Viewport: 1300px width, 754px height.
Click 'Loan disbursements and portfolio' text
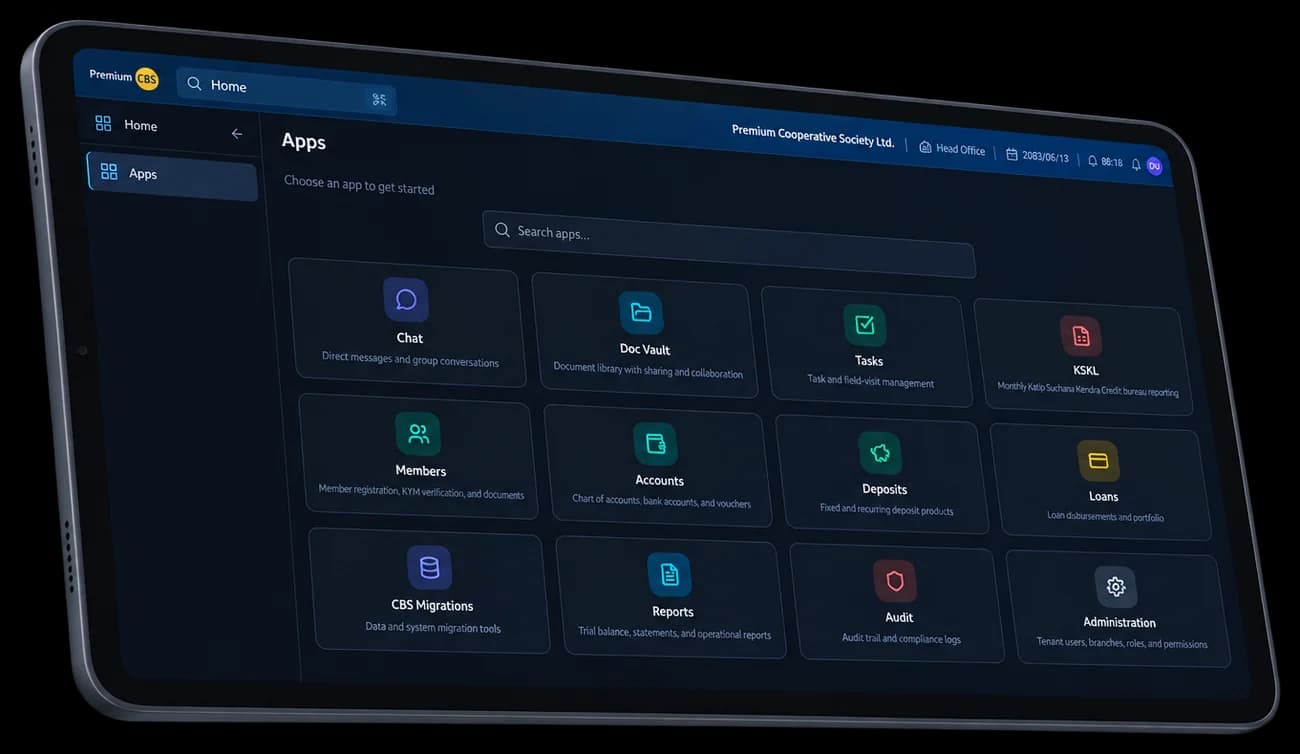point(1105,517)
